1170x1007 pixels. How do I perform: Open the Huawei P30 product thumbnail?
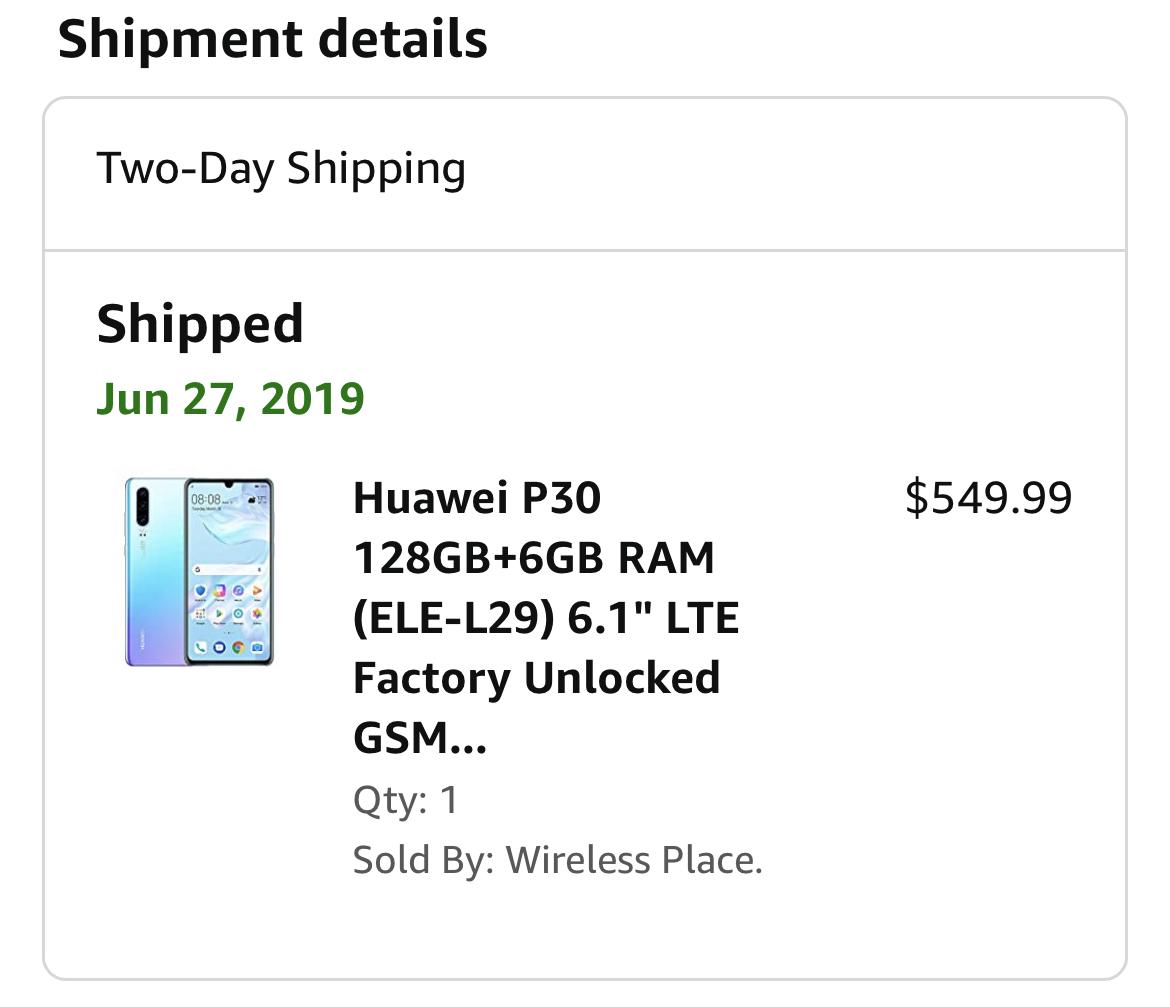199,571
